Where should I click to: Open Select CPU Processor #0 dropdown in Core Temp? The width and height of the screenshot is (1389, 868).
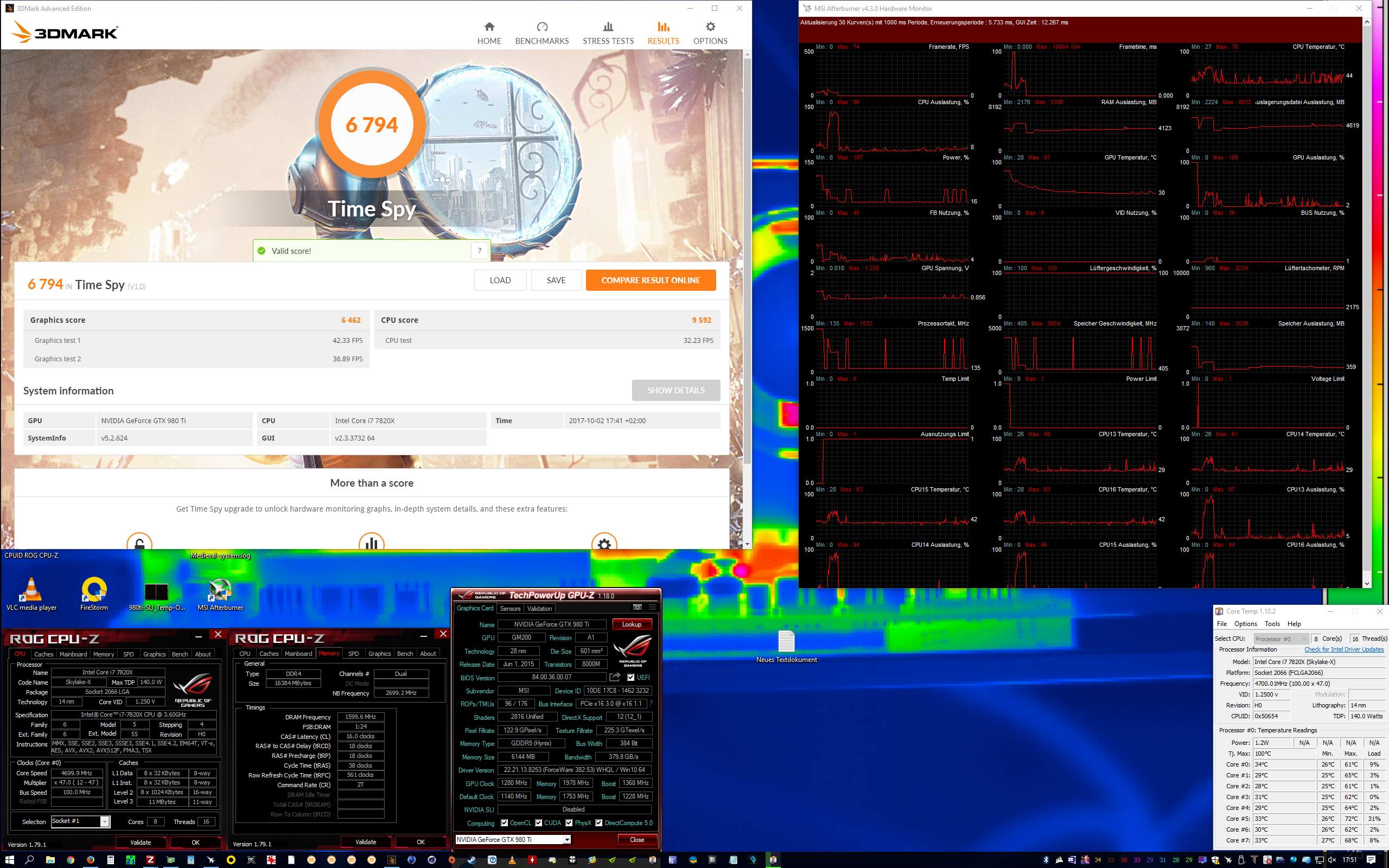click(x=1281, y=639)
